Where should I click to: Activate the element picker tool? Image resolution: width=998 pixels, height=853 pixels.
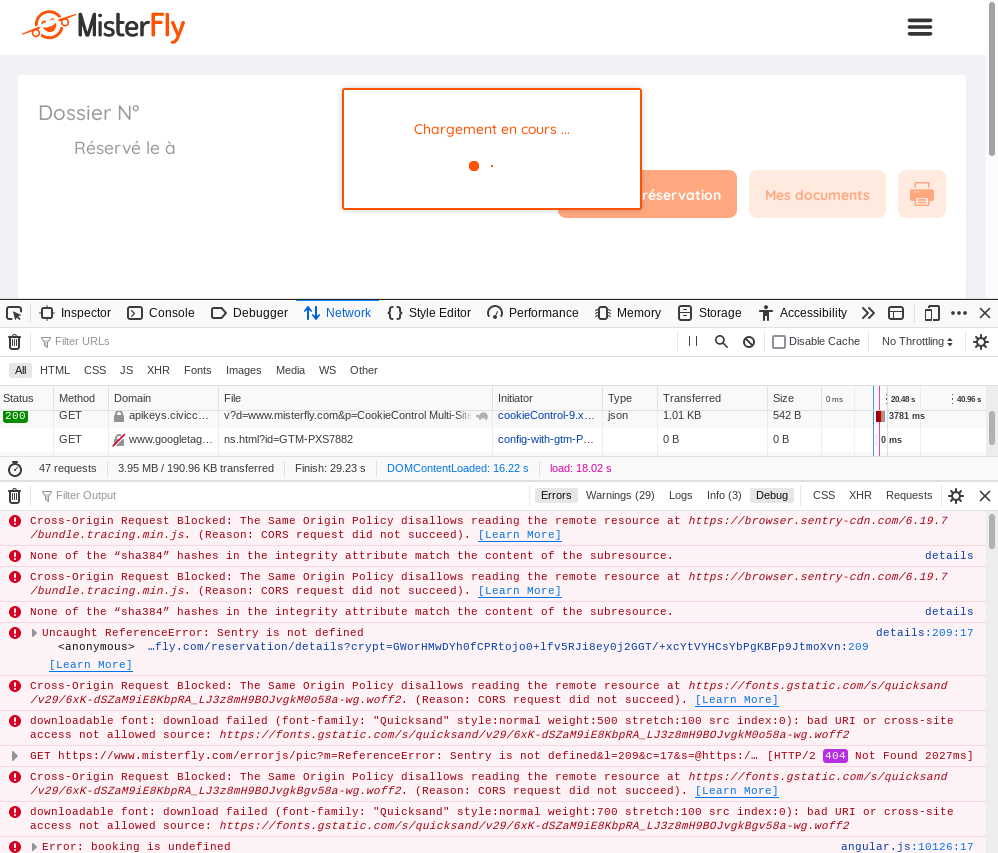(x=14, y=313)
